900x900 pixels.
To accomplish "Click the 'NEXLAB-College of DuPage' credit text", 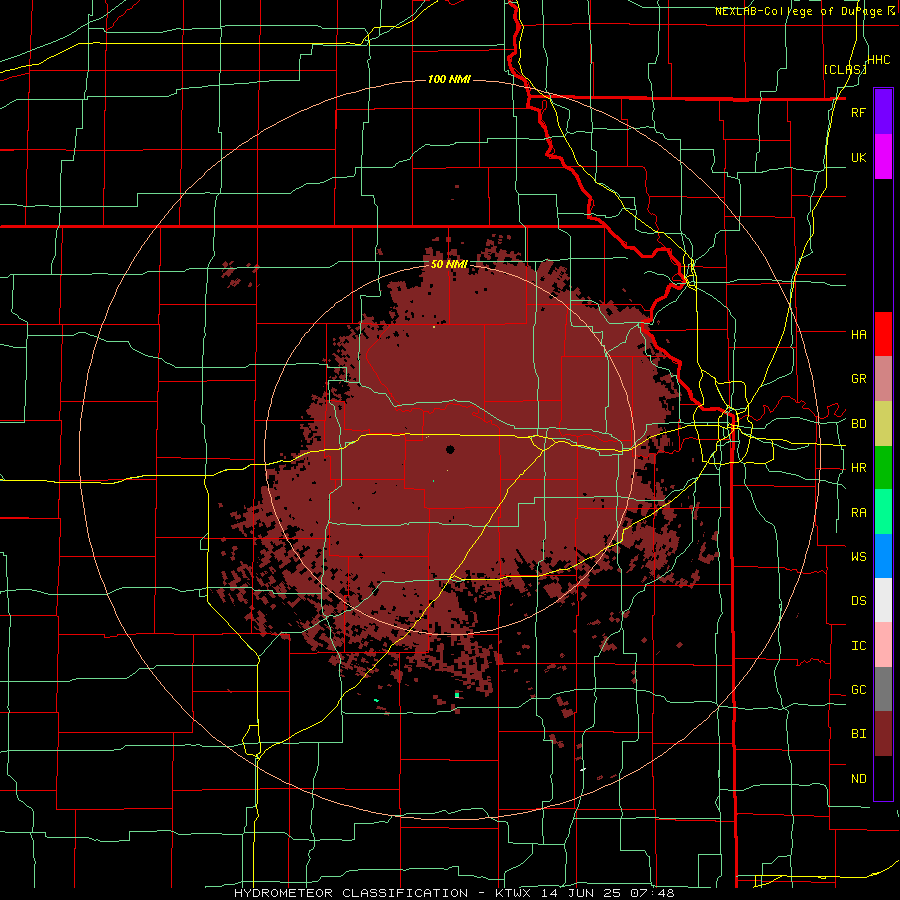I will [x=798, y=11].
